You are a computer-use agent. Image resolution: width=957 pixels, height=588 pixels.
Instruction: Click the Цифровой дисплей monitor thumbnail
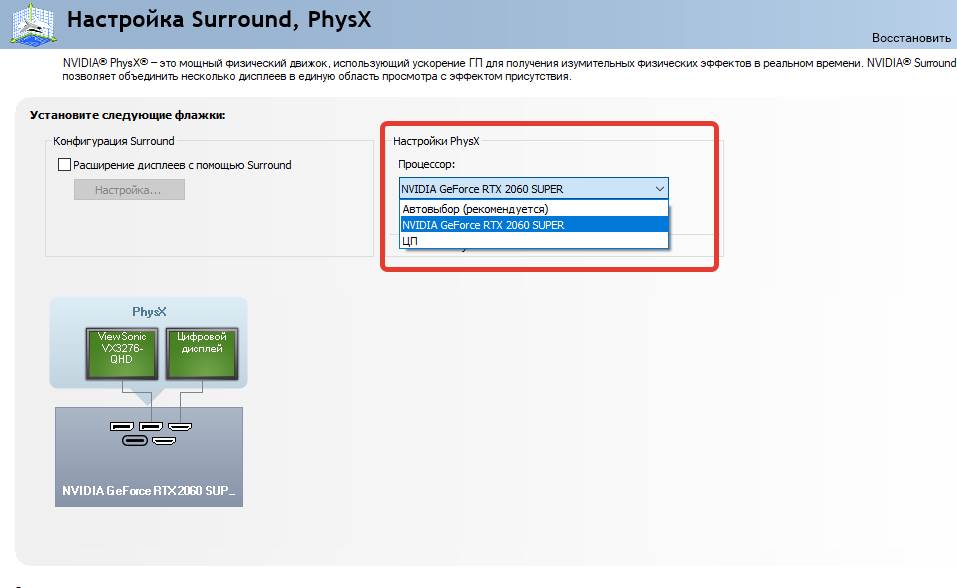[x=201, y=354]
